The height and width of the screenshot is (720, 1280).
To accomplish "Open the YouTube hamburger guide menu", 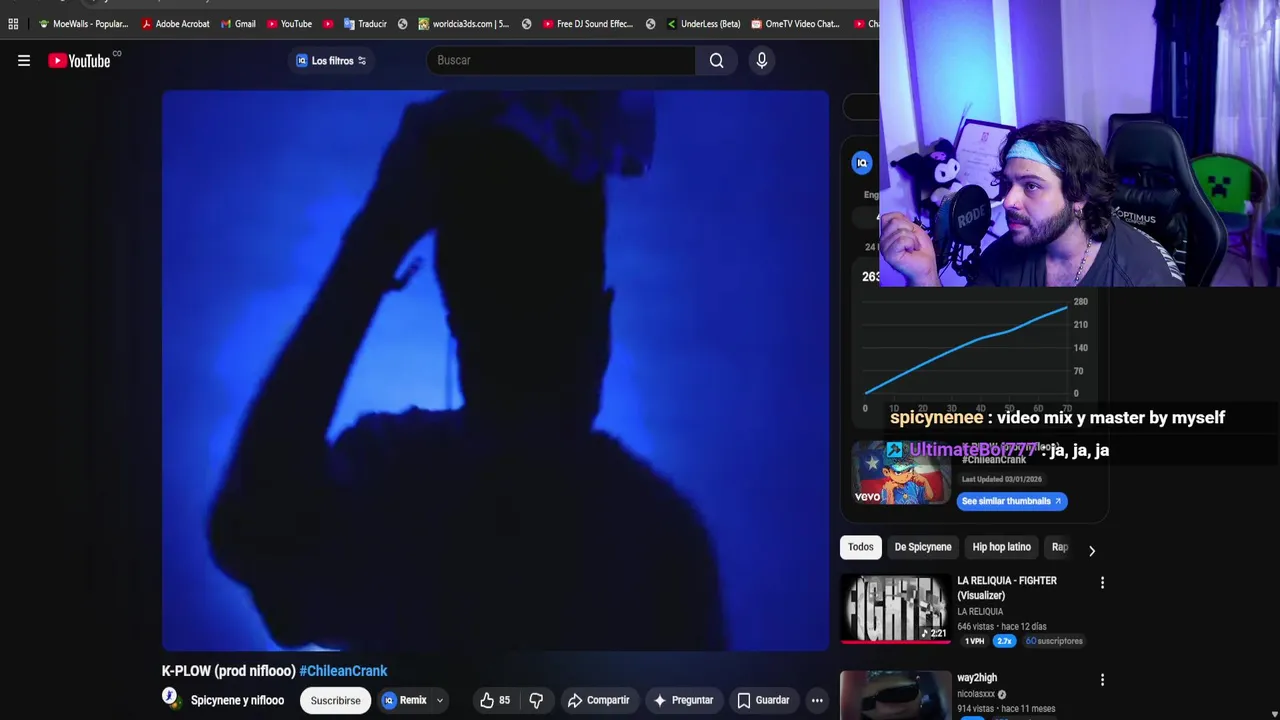I will point(24,61).
